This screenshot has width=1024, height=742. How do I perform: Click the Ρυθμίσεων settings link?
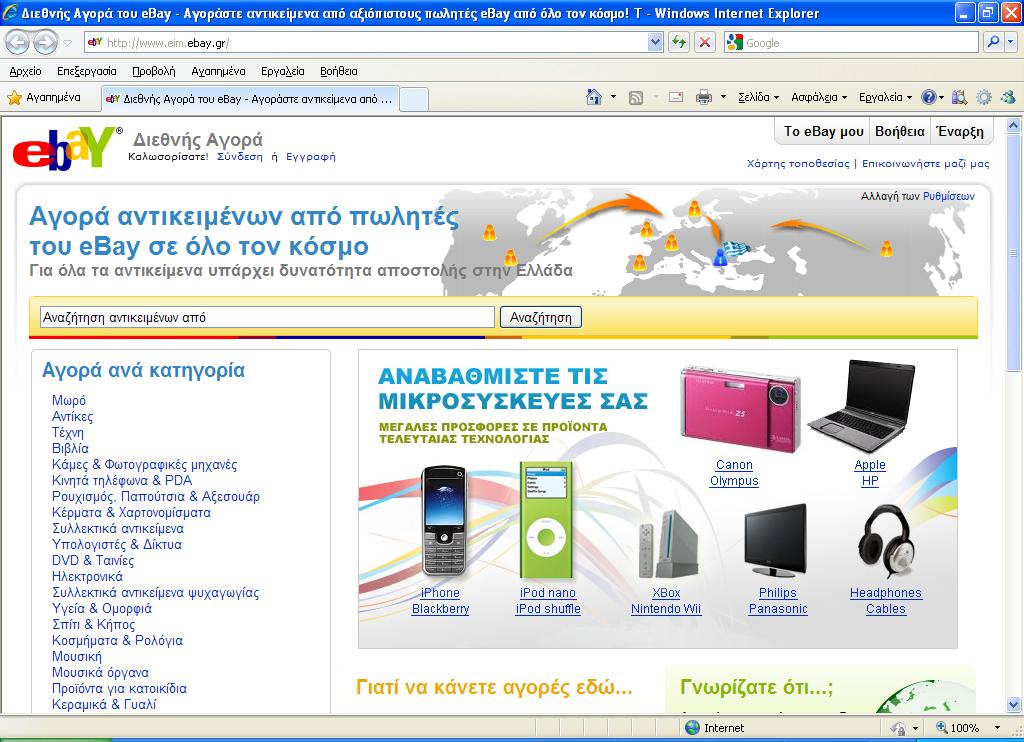pos(948,196)
